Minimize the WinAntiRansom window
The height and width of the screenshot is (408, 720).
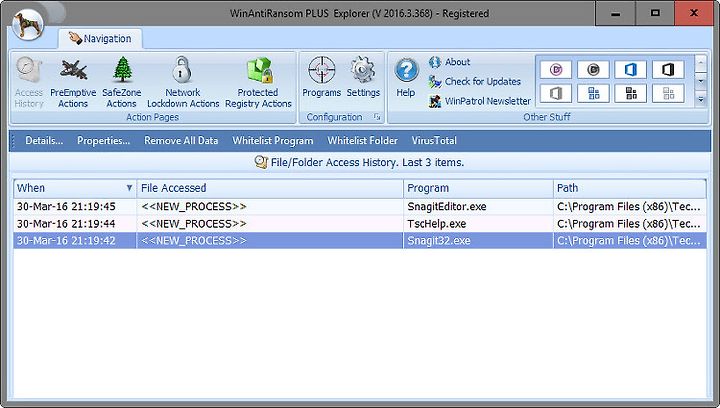click(x=615, y=13)
